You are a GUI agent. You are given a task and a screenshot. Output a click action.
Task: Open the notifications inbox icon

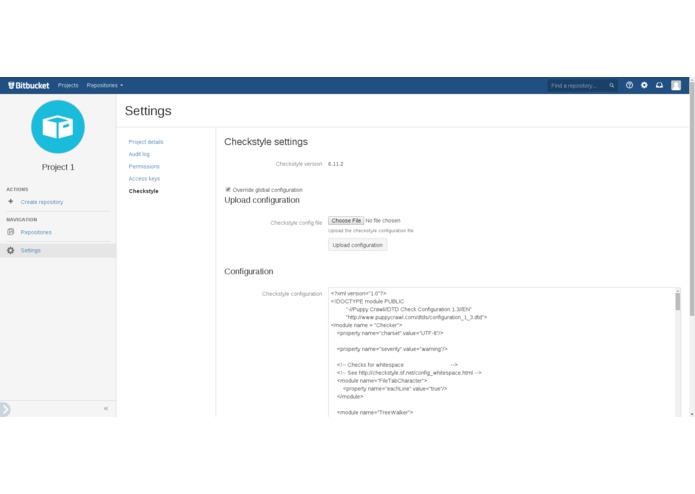[x=659, y=85]
